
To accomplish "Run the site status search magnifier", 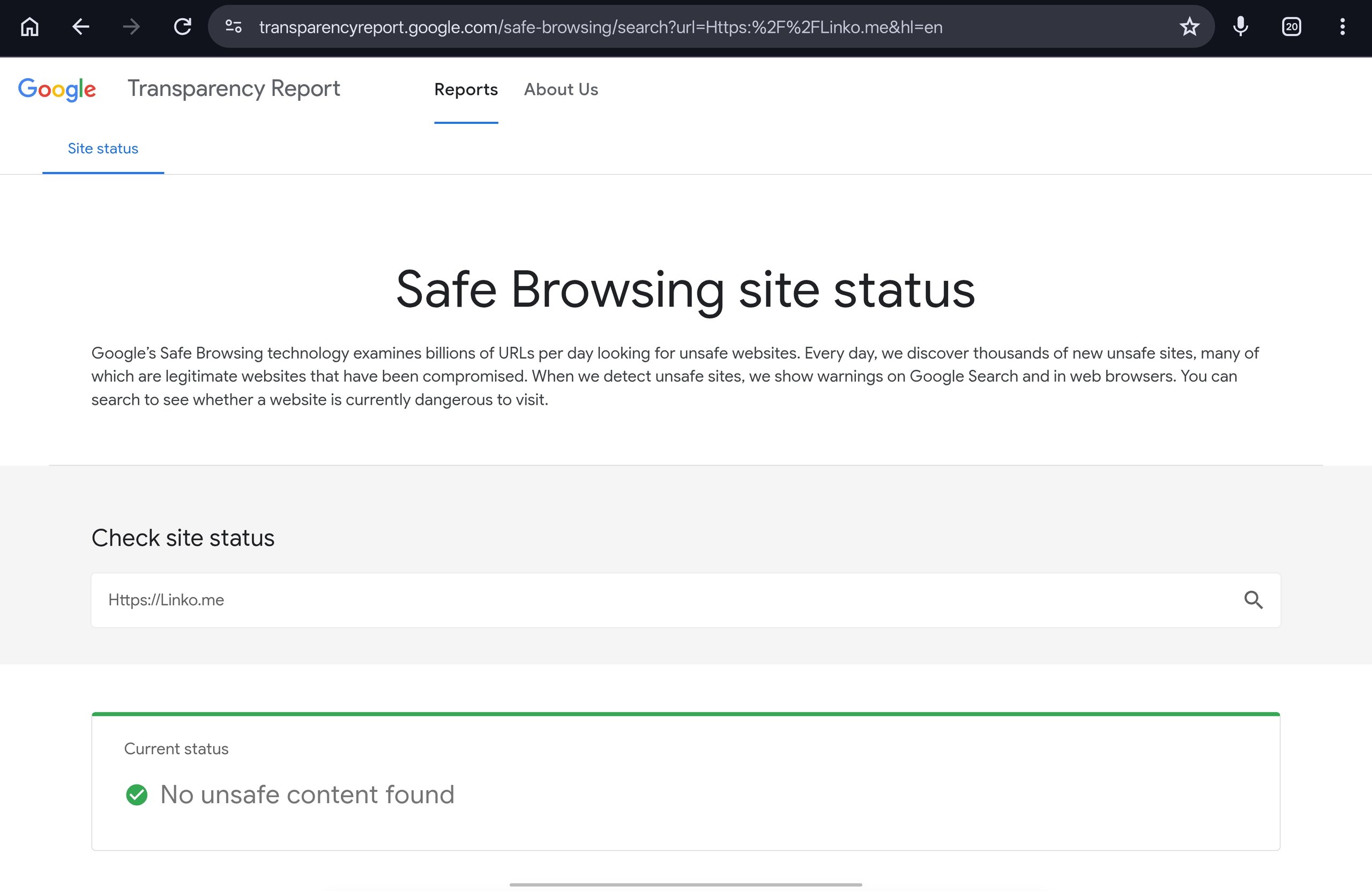I will point(1253,600).
